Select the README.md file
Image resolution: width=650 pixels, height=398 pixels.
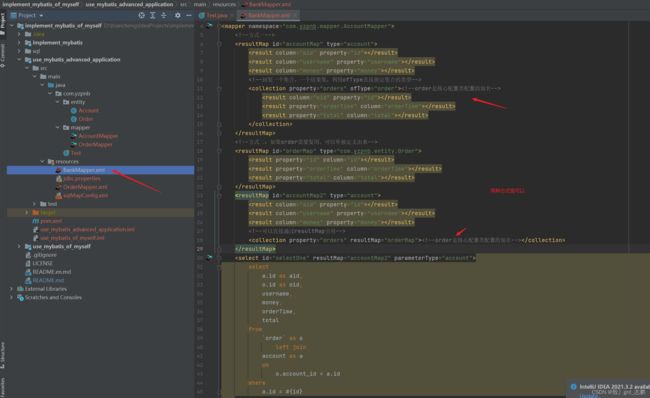click(x=49, y=280)
